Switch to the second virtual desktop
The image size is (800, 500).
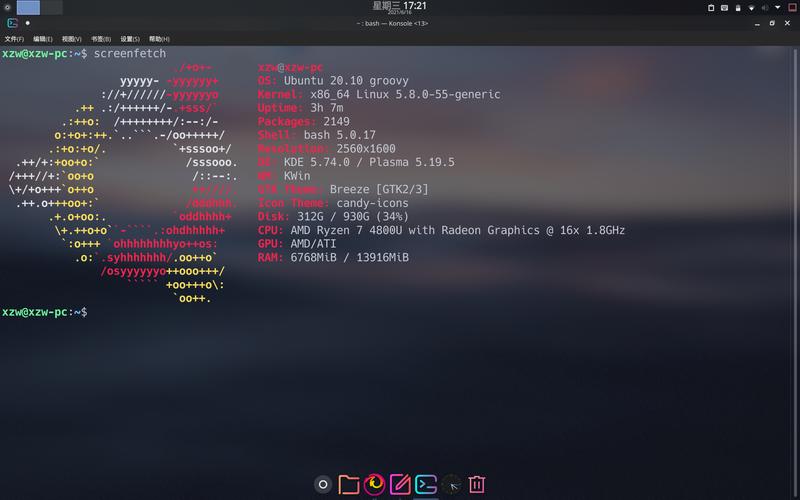[50, 7]
